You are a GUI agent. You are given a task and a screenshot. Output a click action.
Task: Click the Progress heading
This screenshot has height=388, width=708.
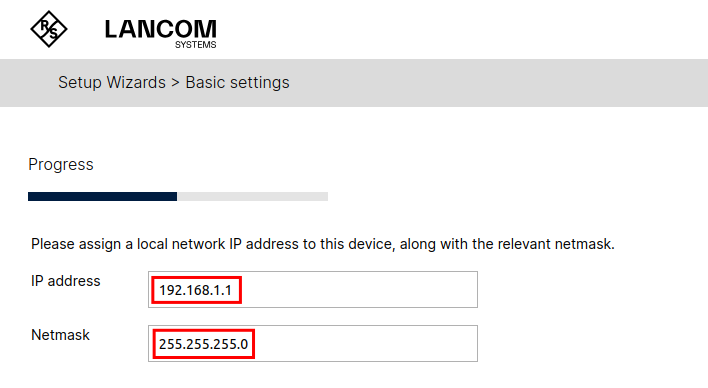click(61, 164)
